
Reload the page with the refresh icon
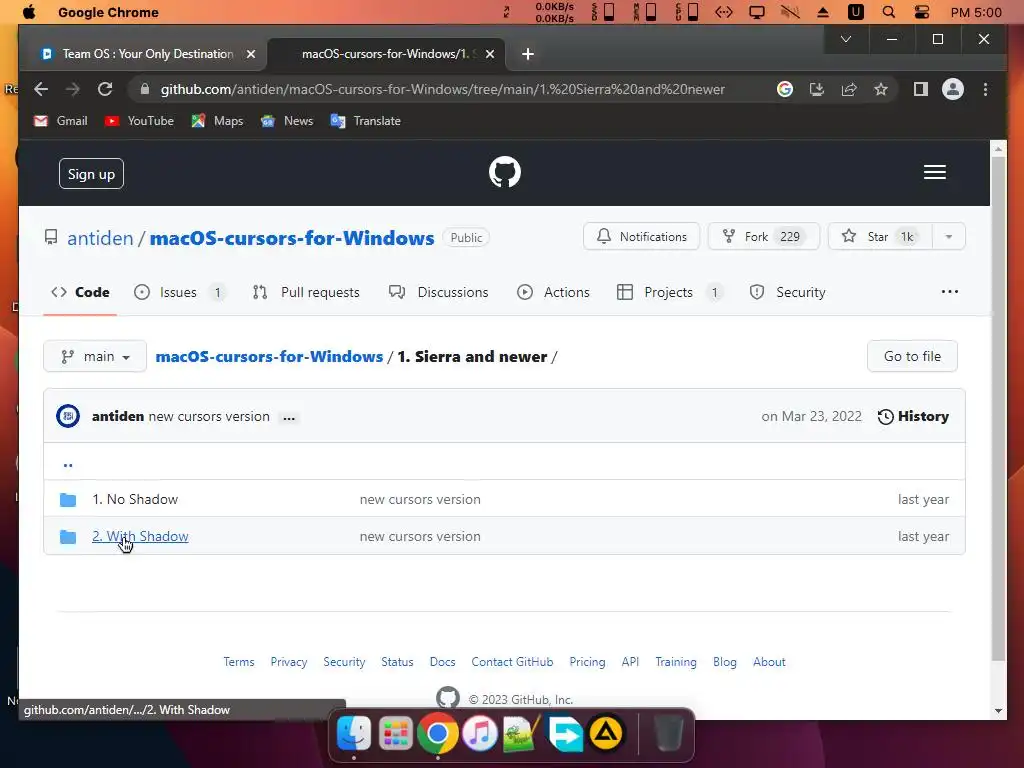pyautogui.click(x=105, y=89)
